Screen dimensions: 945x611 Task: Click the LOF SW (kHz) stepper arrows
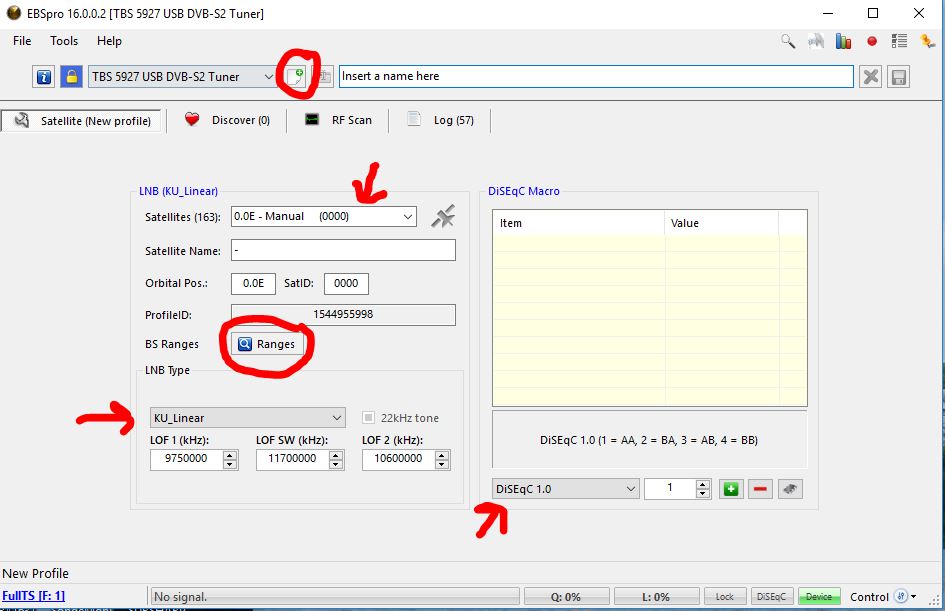tap(336, 459)
